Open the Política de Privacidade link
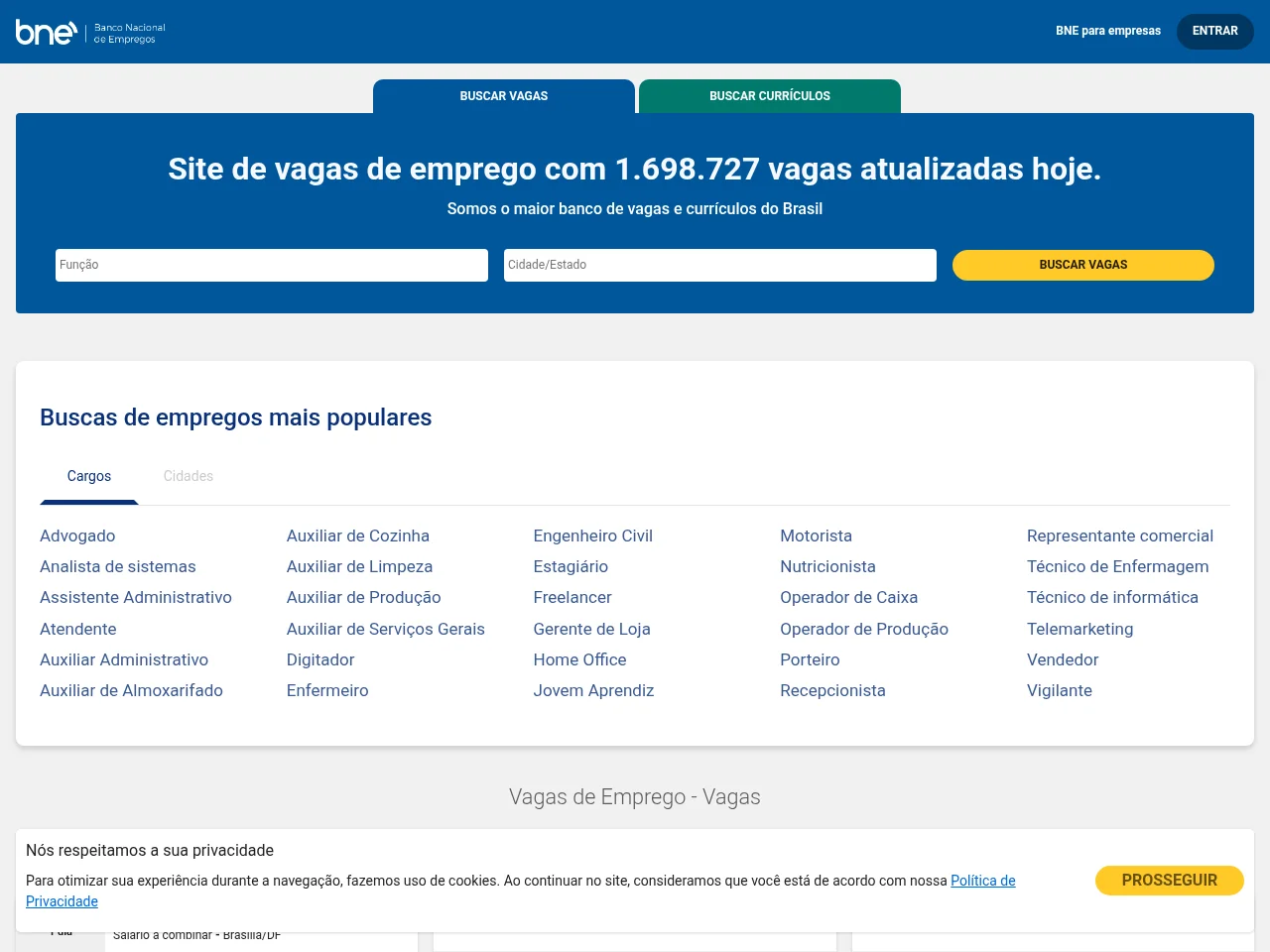The height and width of the screenshot is (952, 1270). tap(982, 881)
